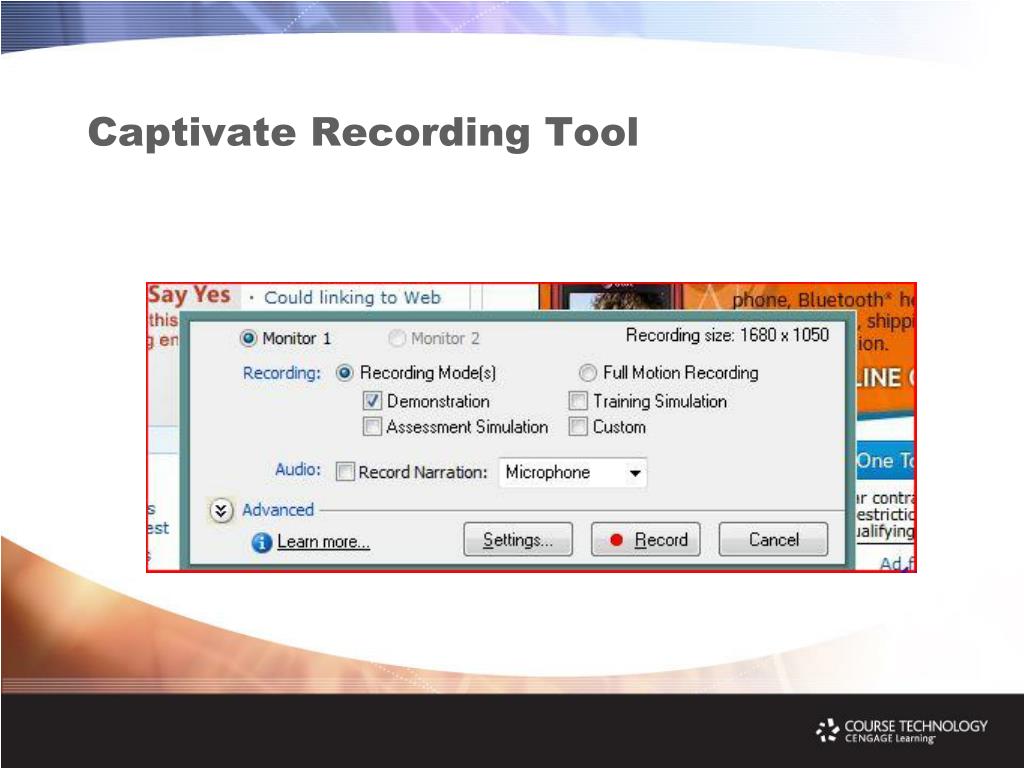Click the Advanced label text
Image resolution: width=1024 pixels, height=768 pixels.
coord(278,509)
